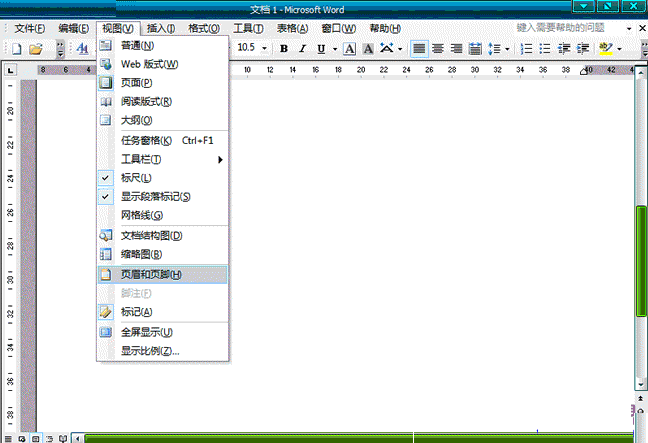Select align right button
The height and width of the screenshot is (443, 648).
point(456,49)
